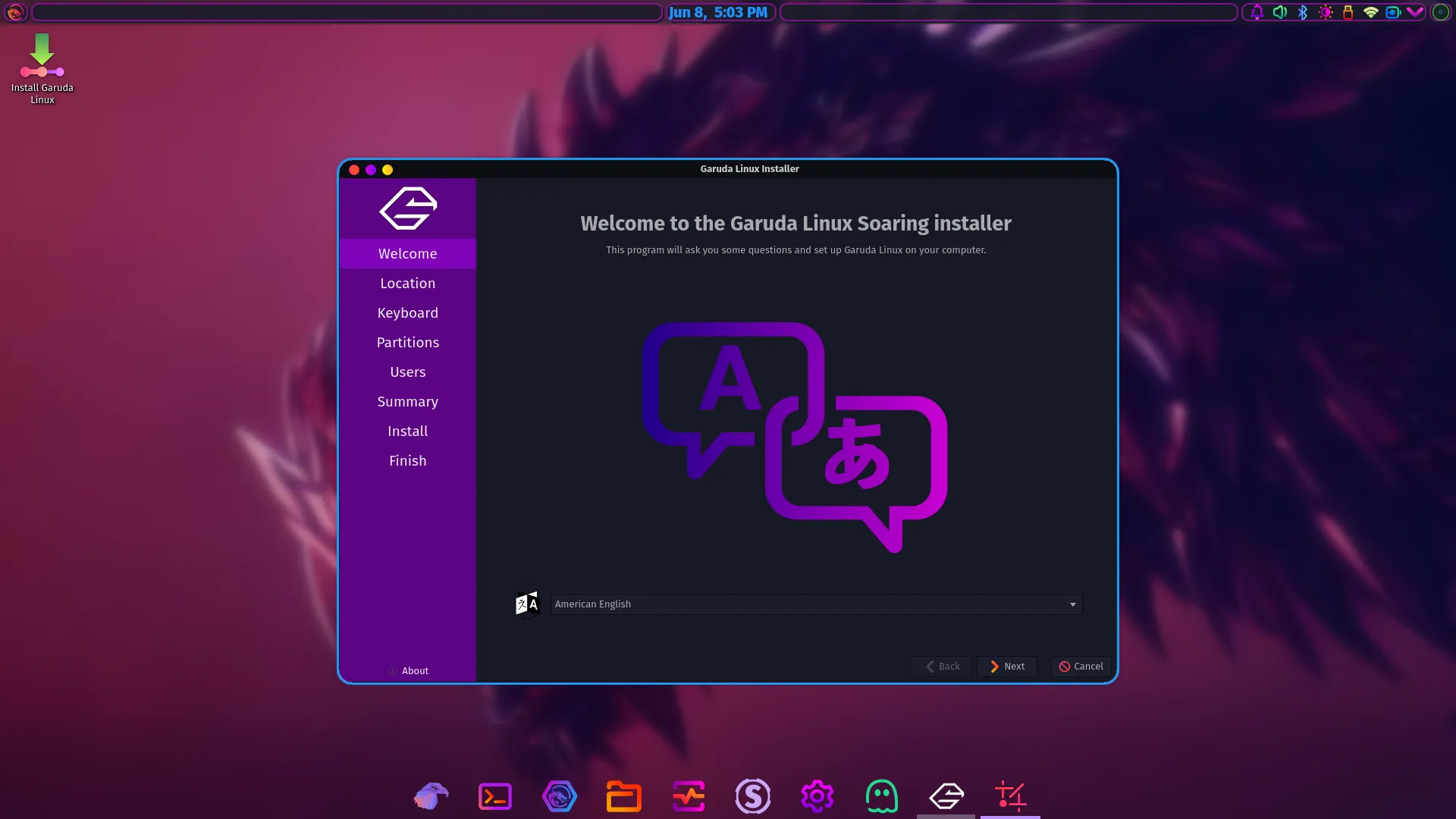This screenshot has height=819, width=1456.
Task: Open the Garuda launcher in top-left corner
Action: click(x=15, y=12)
